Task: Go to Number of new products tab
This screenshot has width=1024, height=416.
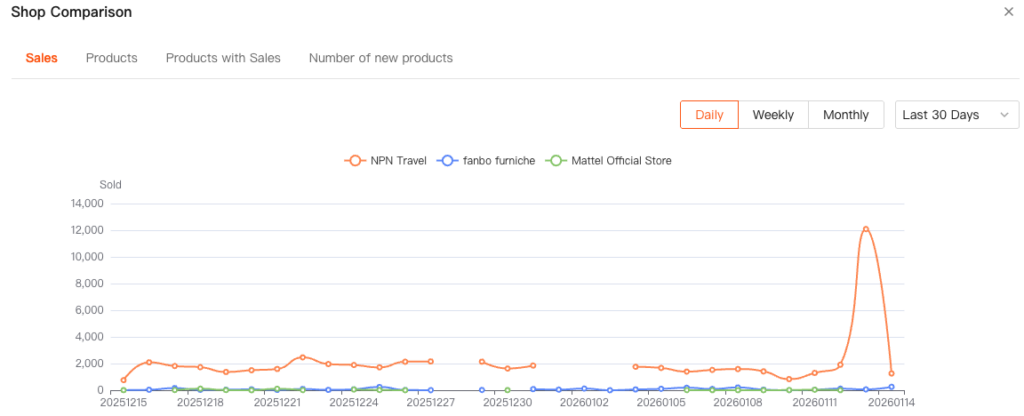Action: click(x=381, y=58)
